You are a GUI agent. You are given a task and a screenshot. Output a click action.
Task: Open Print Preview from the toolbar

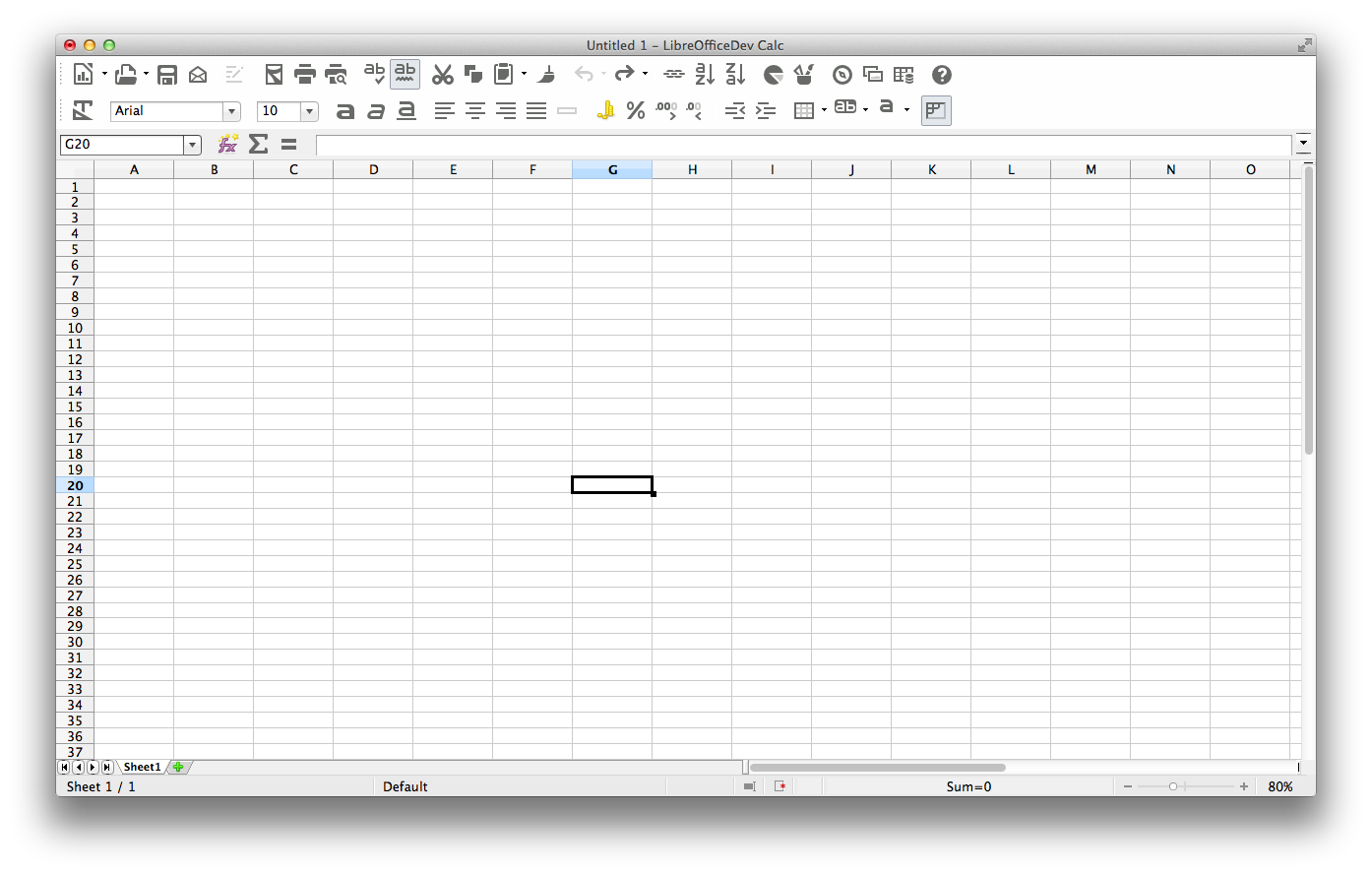pos(336,75)
